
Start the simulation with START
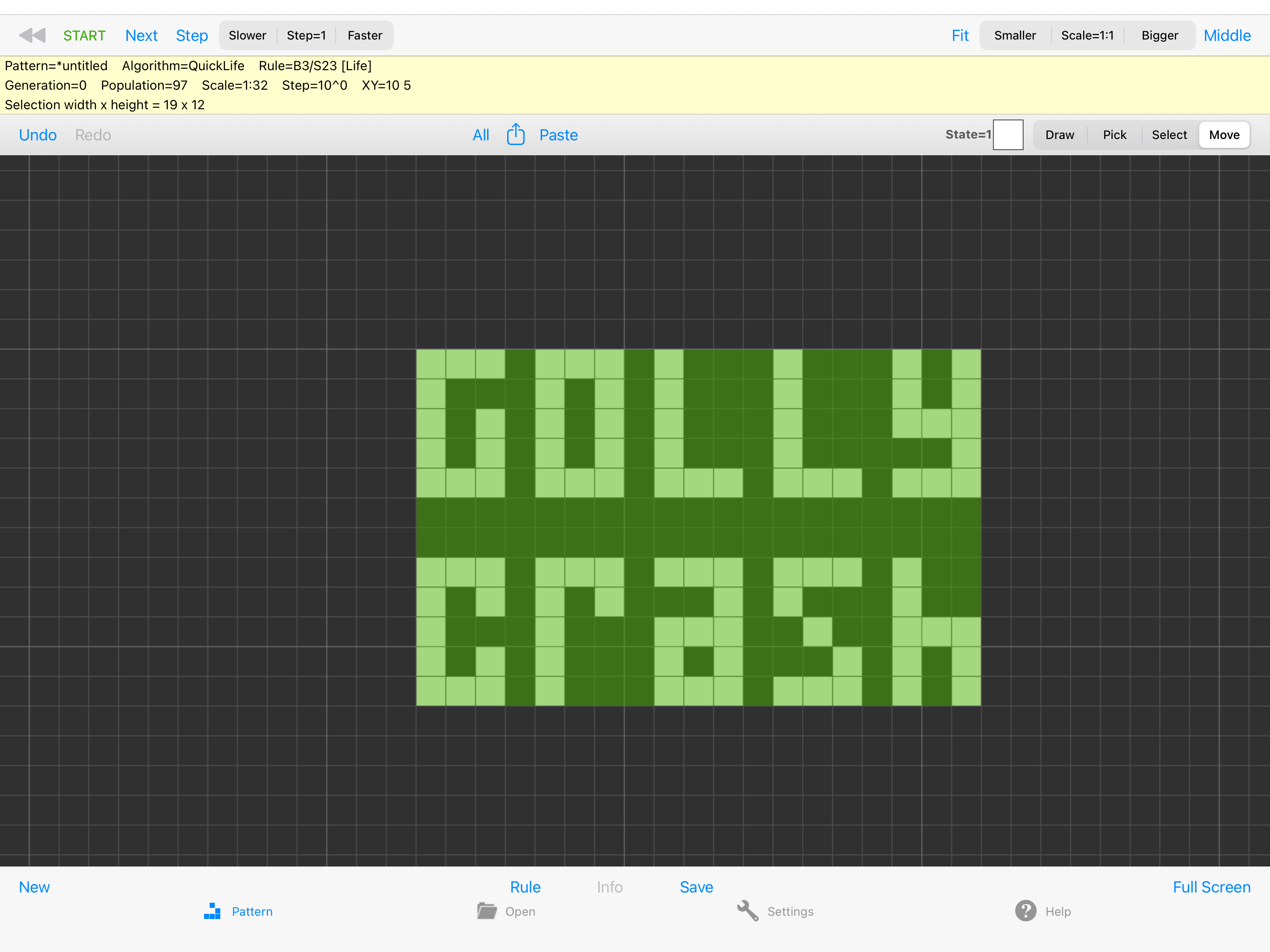pyautogui.click(x=85, y=36)
